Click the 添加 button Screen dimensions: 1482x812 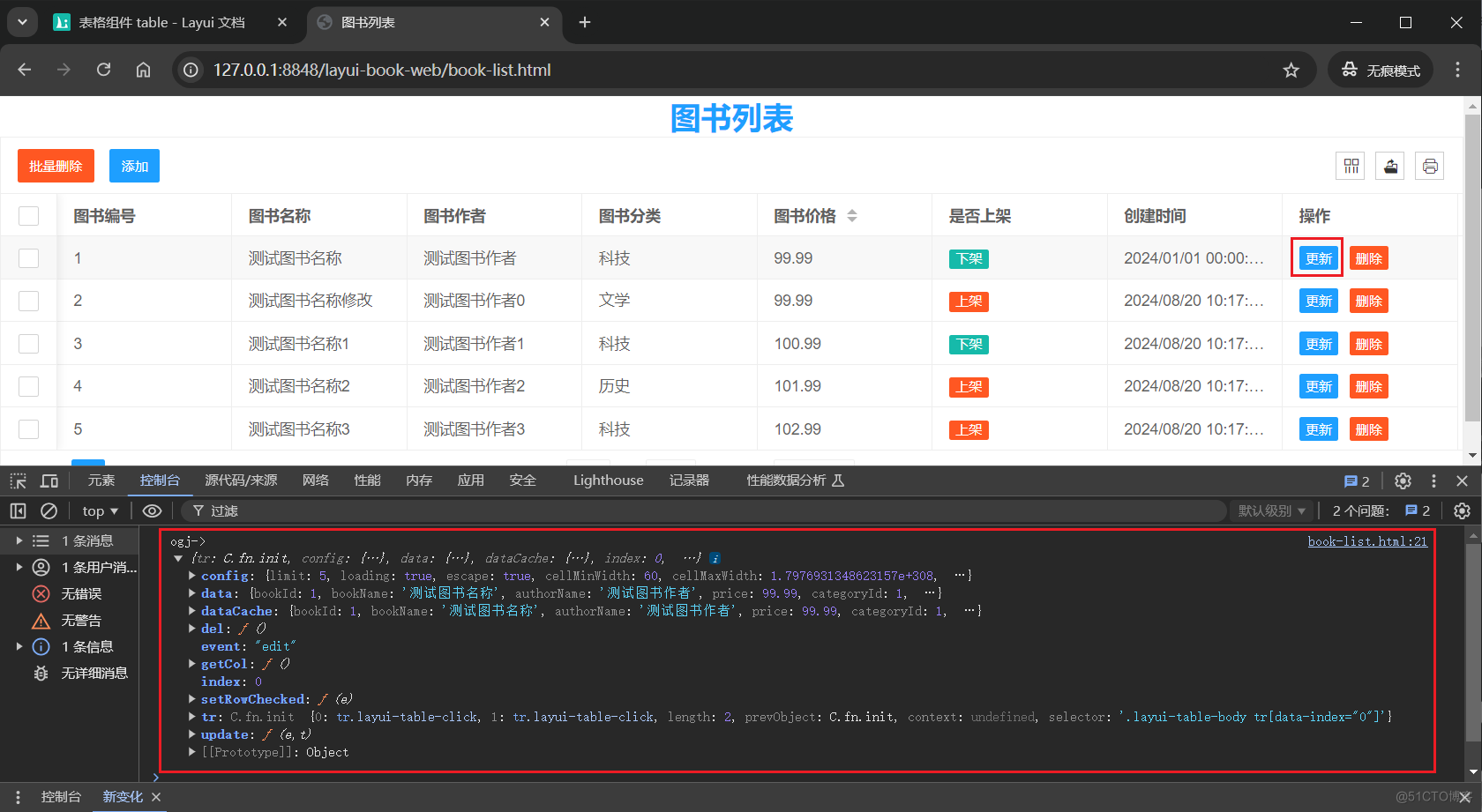tap(134, 166)
